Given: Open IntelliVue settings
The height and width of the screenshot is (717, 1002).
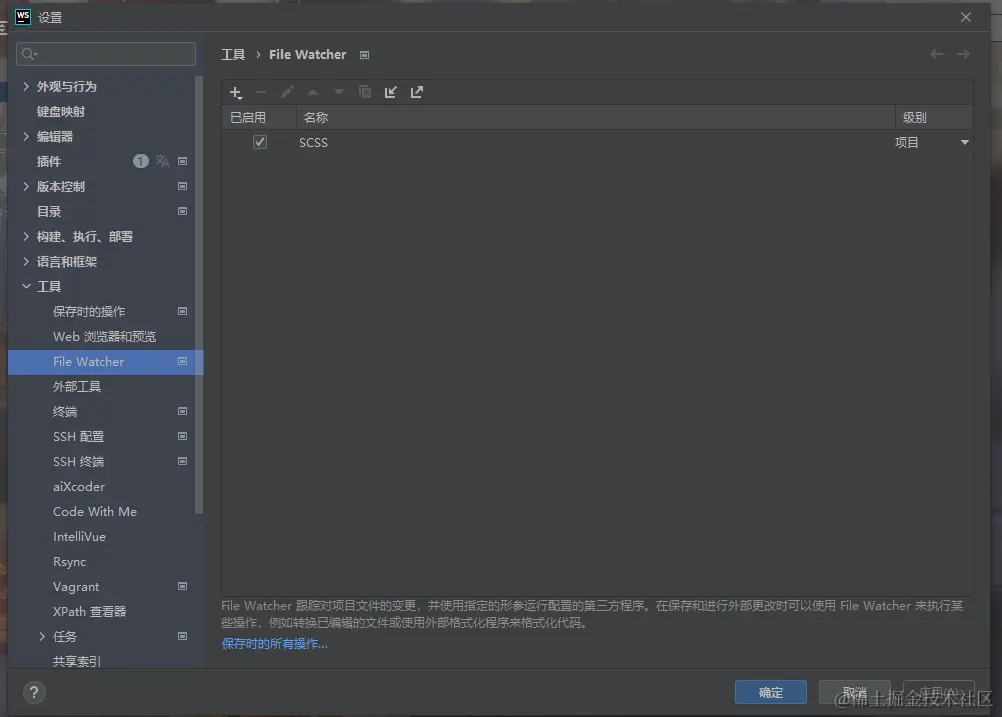Looking at the screenshot, I should tap(79, 537).
